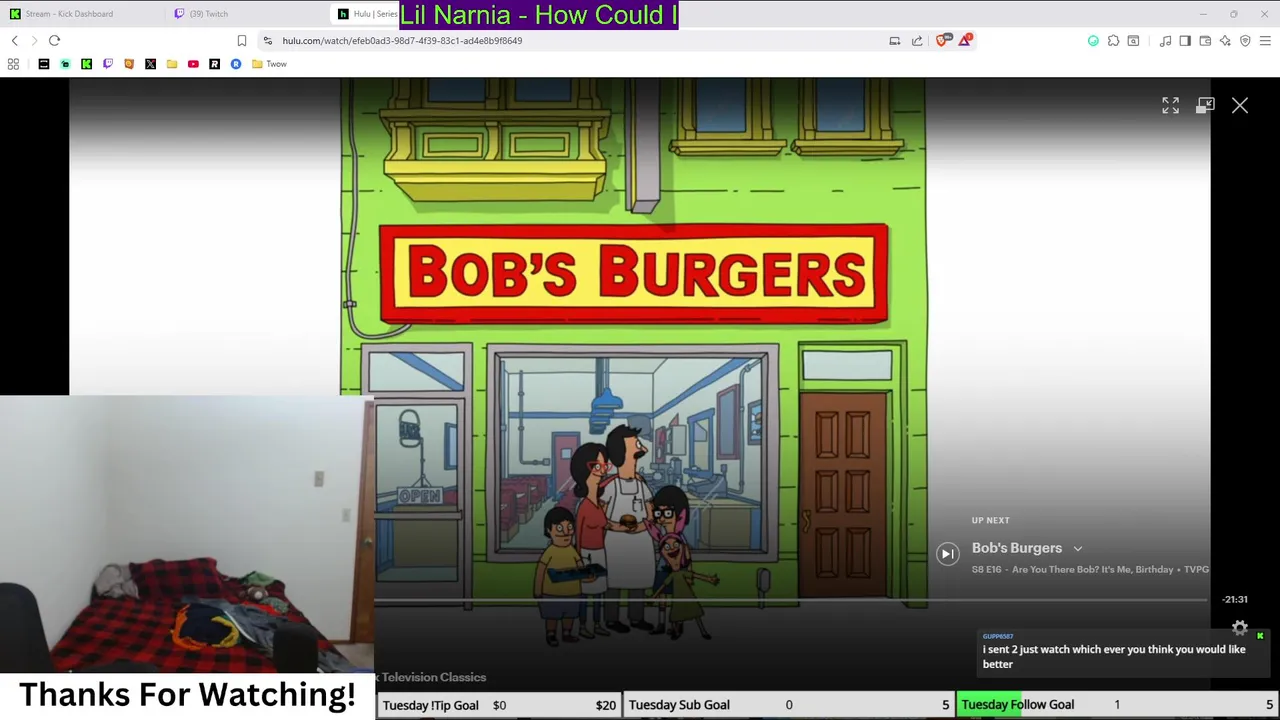
Task: Open Brave Rewards triangle icon
Action: point(965,41)
